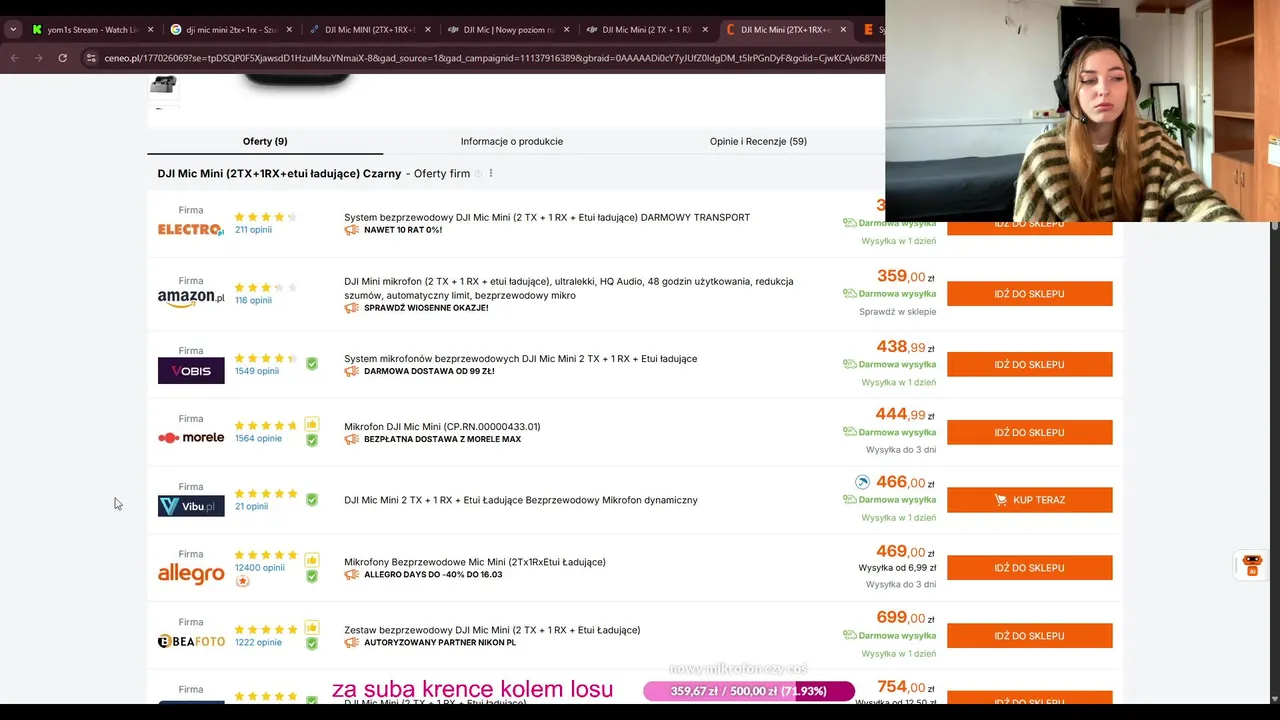This screenshot has width=1280, height=720.
Task: Open the amazon.pl shop logo
Action: 191,298
